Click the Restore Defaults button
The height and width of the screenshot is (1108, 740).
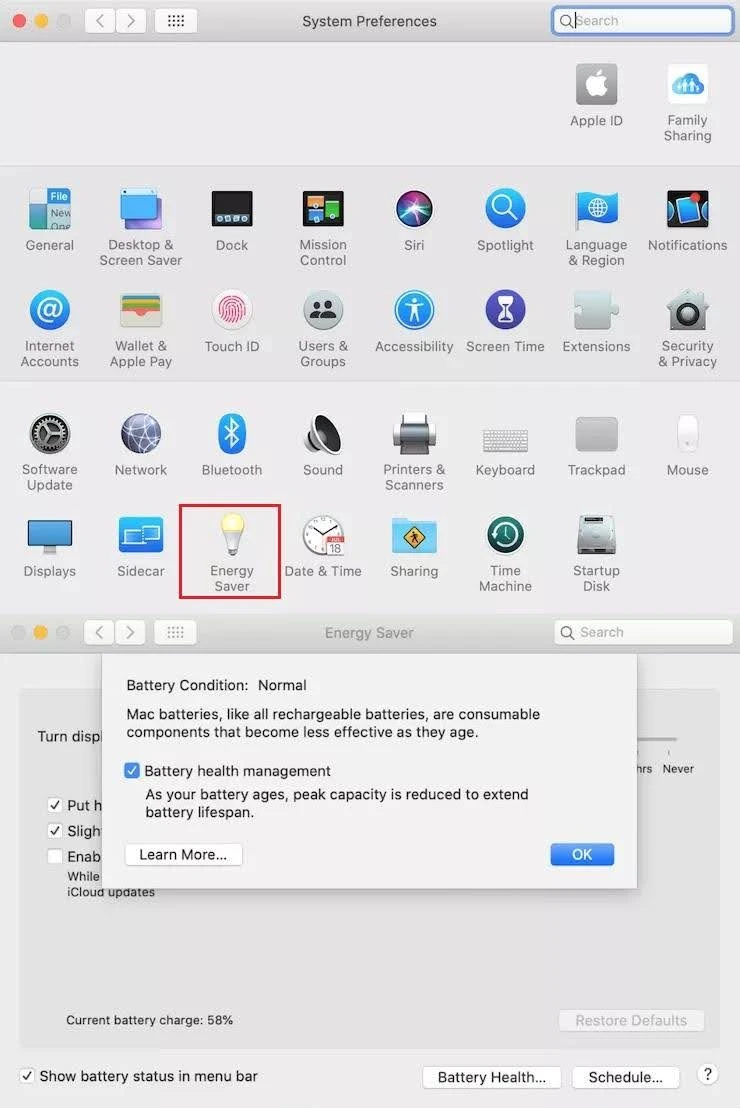631,1020
